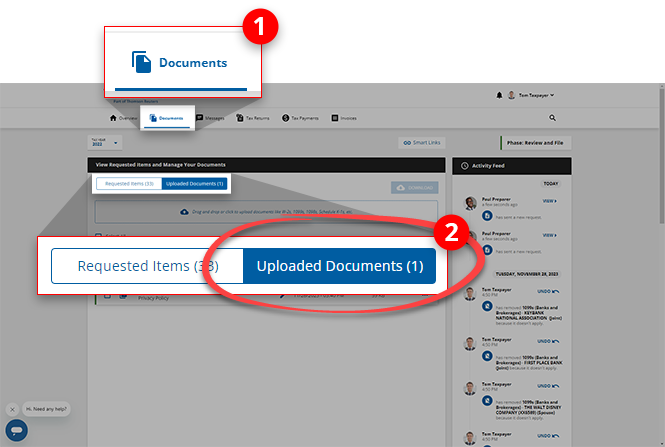Click the Privacy Policy document name

click(x=153, y=298)
